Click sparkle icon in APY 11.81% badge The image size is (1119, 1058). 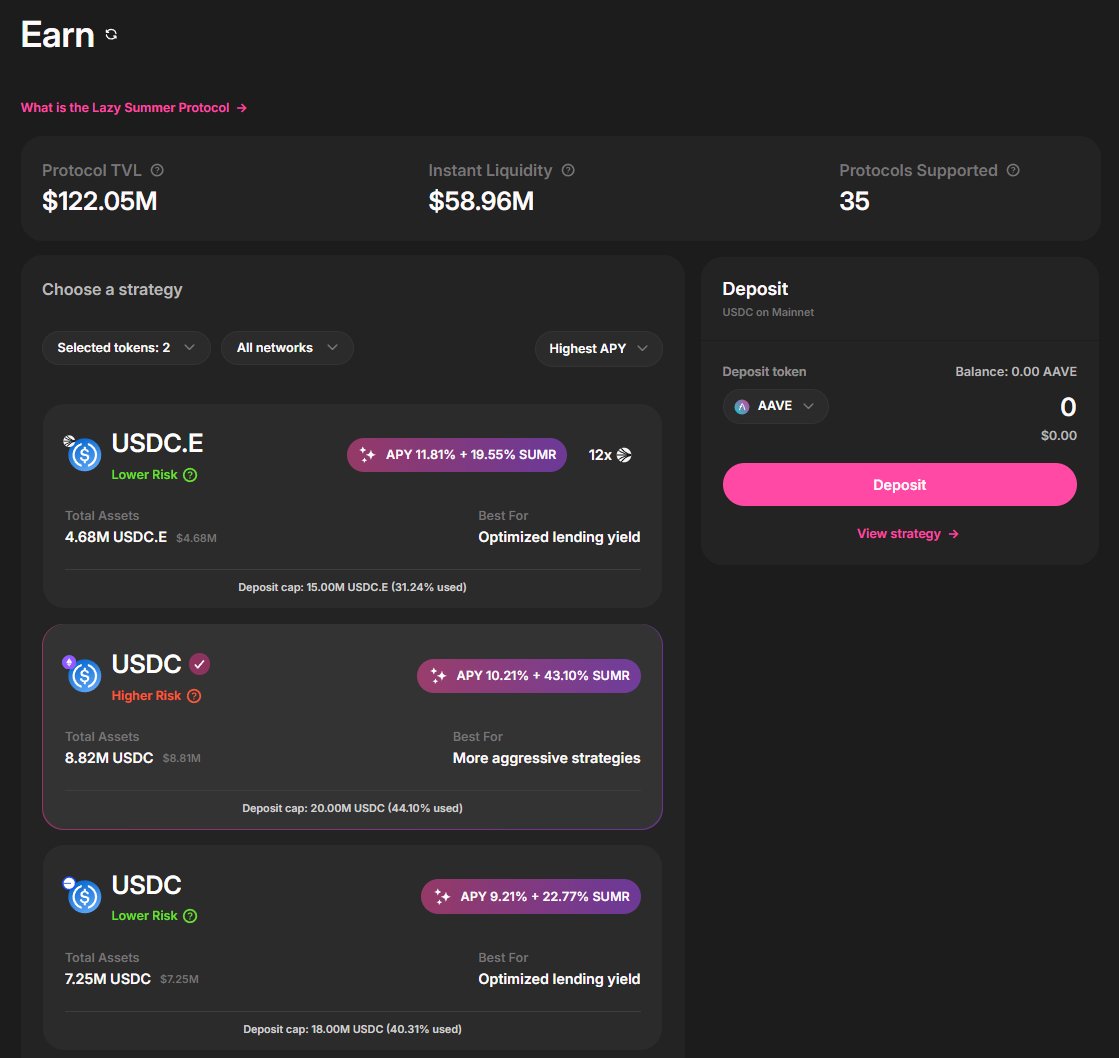tap(368, 455)
